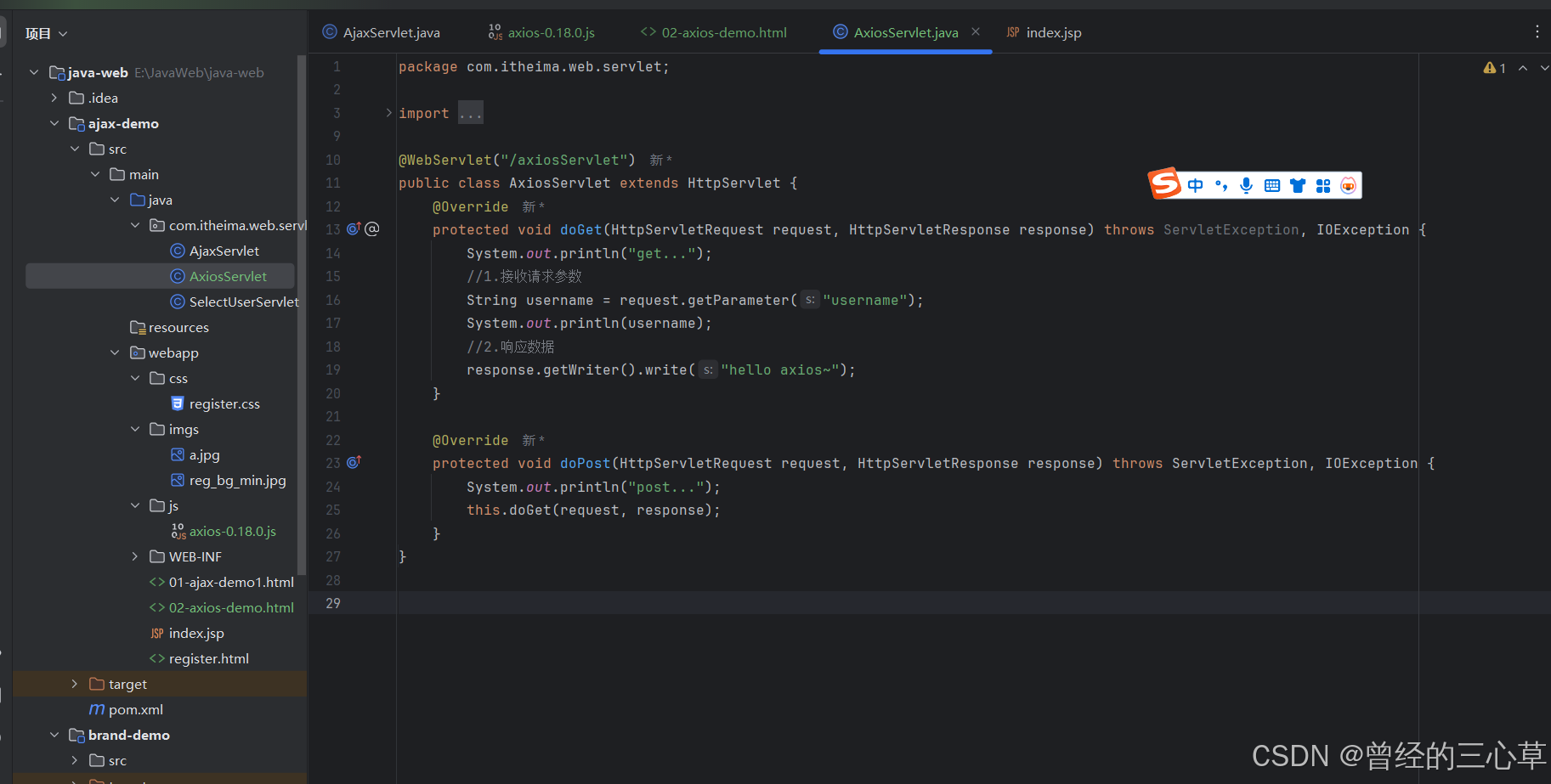Open the warning indicator showing 1 problem

(x=1494, y=68)
